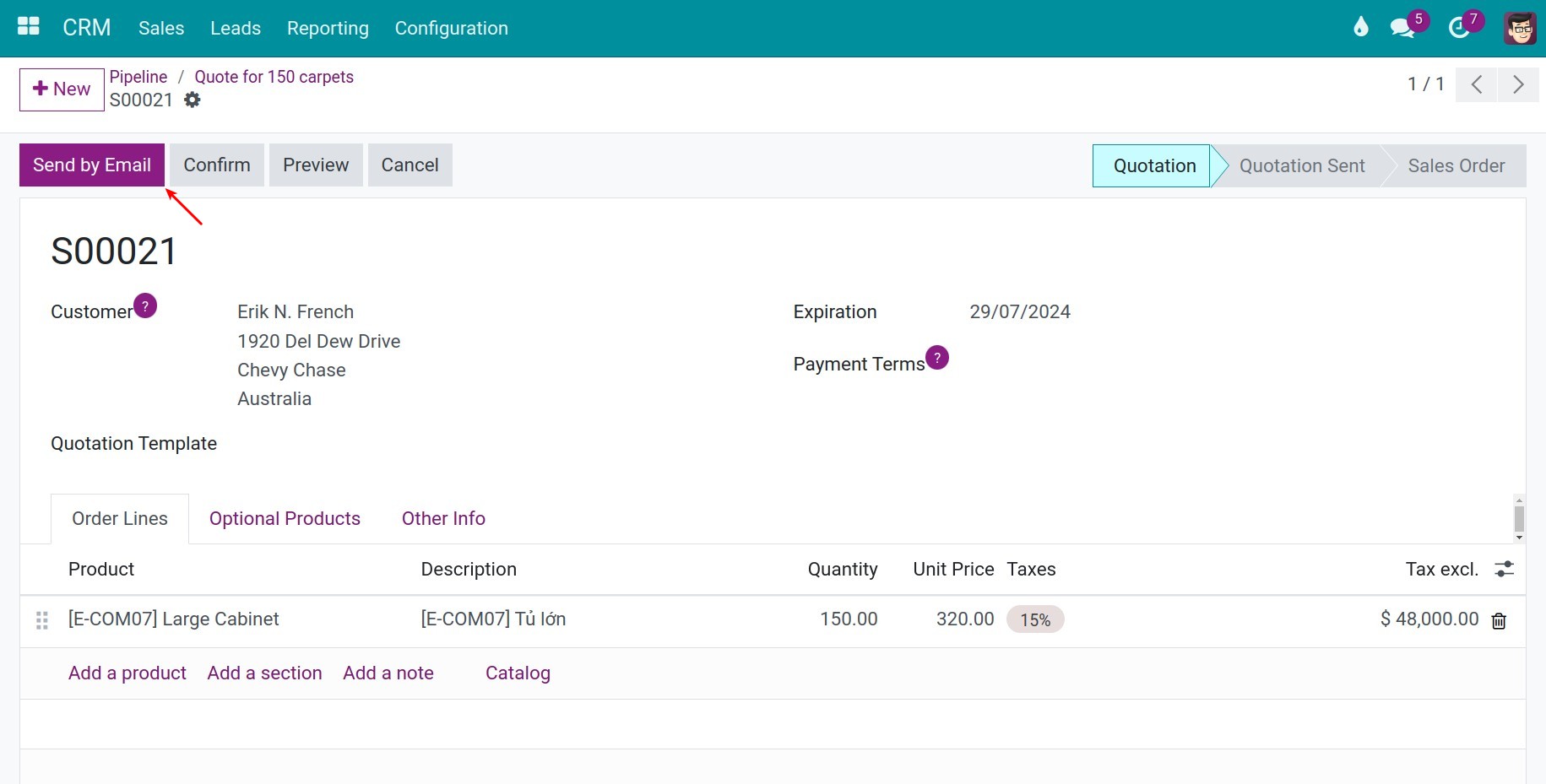Viewport: 1546px width, 784px height.
Task: Open the product Catalog
Action: [518, 673]
